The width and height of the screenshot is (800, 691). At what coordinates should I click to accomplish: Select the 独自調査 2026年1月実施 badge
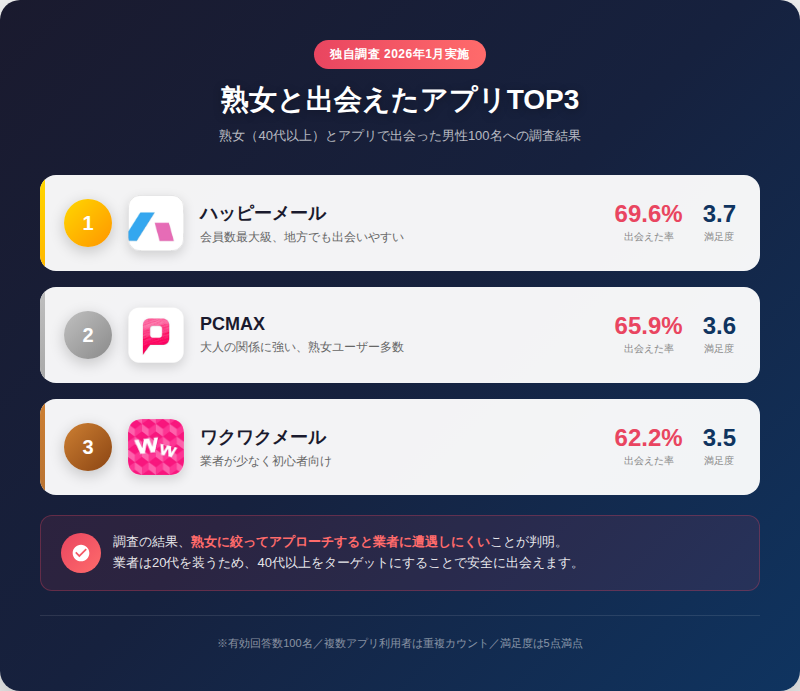(x=400, y=54)
